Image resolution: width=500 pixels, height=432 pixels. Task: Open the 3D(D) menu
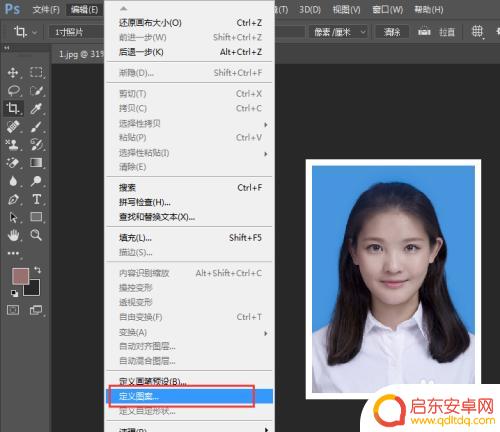tap(310, 10)
